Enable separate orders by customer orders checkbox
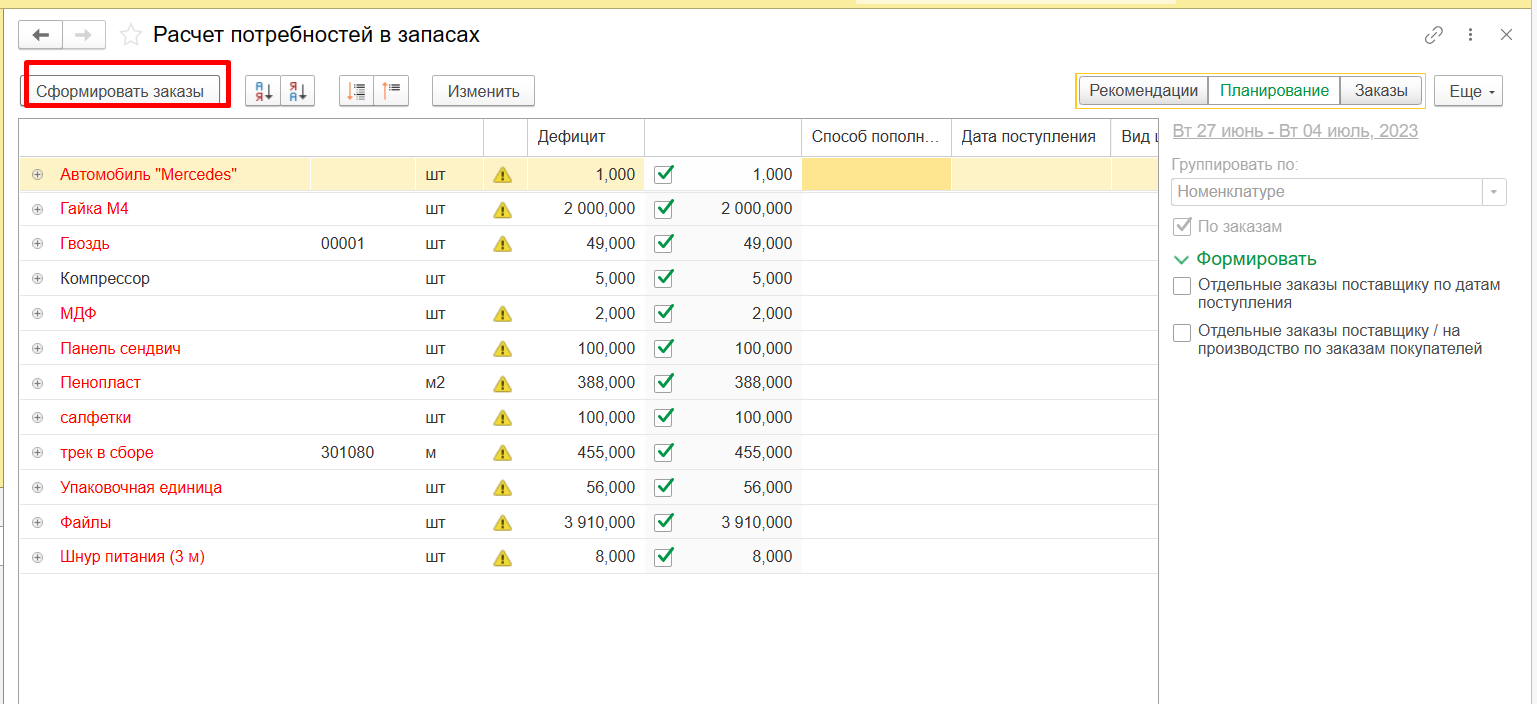The height and width of the screenshot is (704, 1537). coord(1182,332)
